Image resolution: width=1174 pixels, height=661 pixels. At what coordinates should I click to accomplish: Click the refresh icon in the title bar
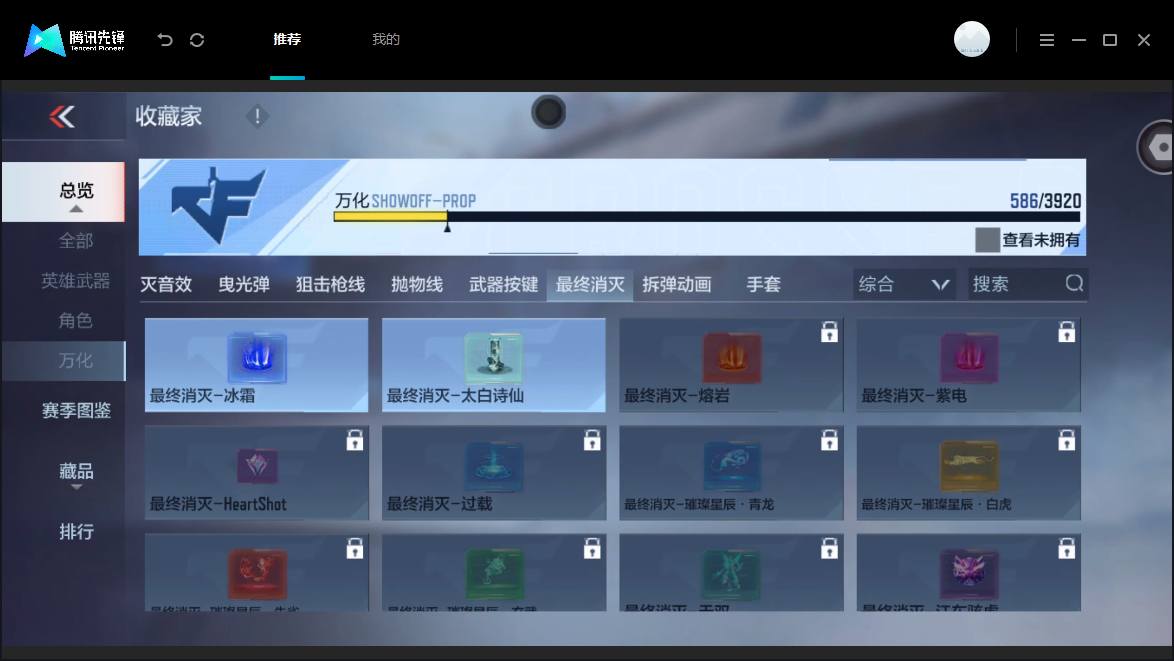click(x=197, y=40)
